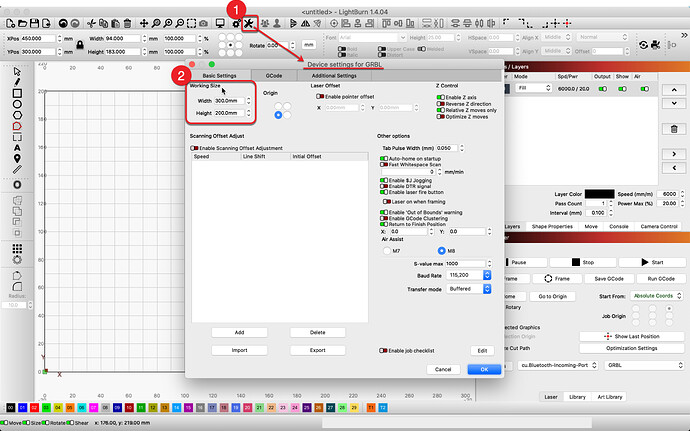The height and width of the screenshot is (431, 690).
Task: Open the layer Mode Fill dropdown
Action: (532, 88)
